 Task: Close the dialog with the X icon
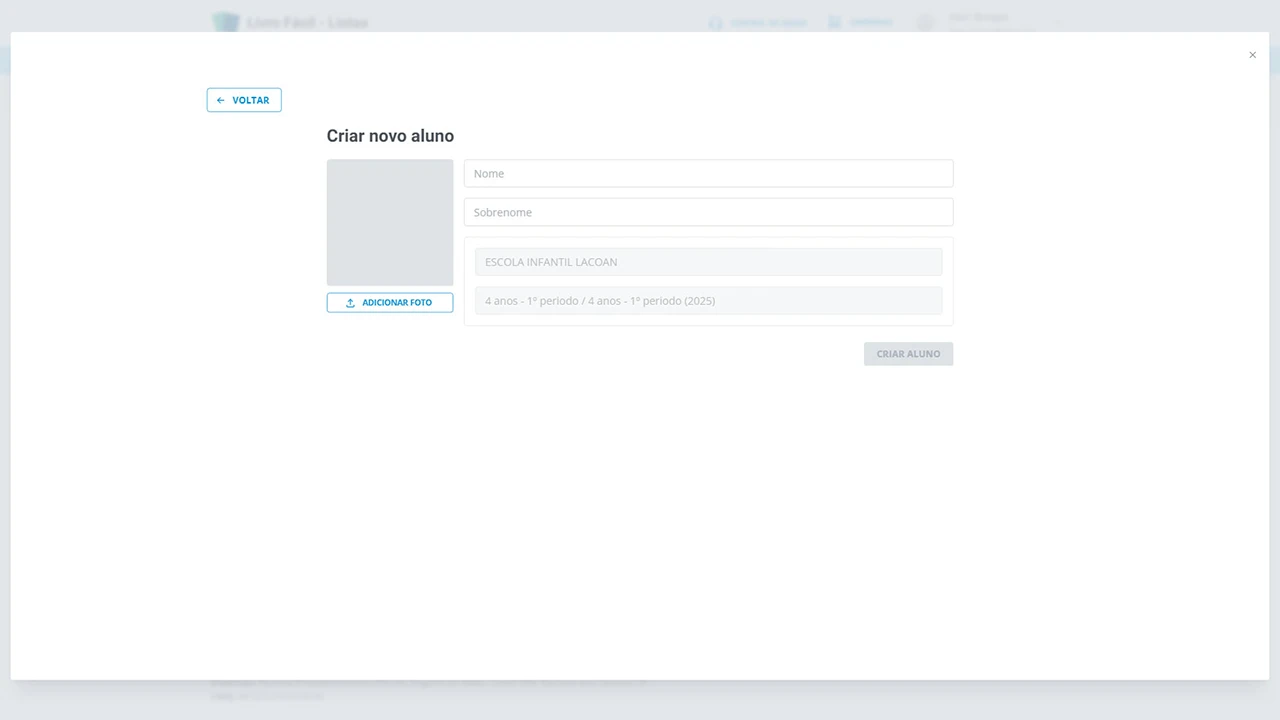click(x=1252, y=55)
